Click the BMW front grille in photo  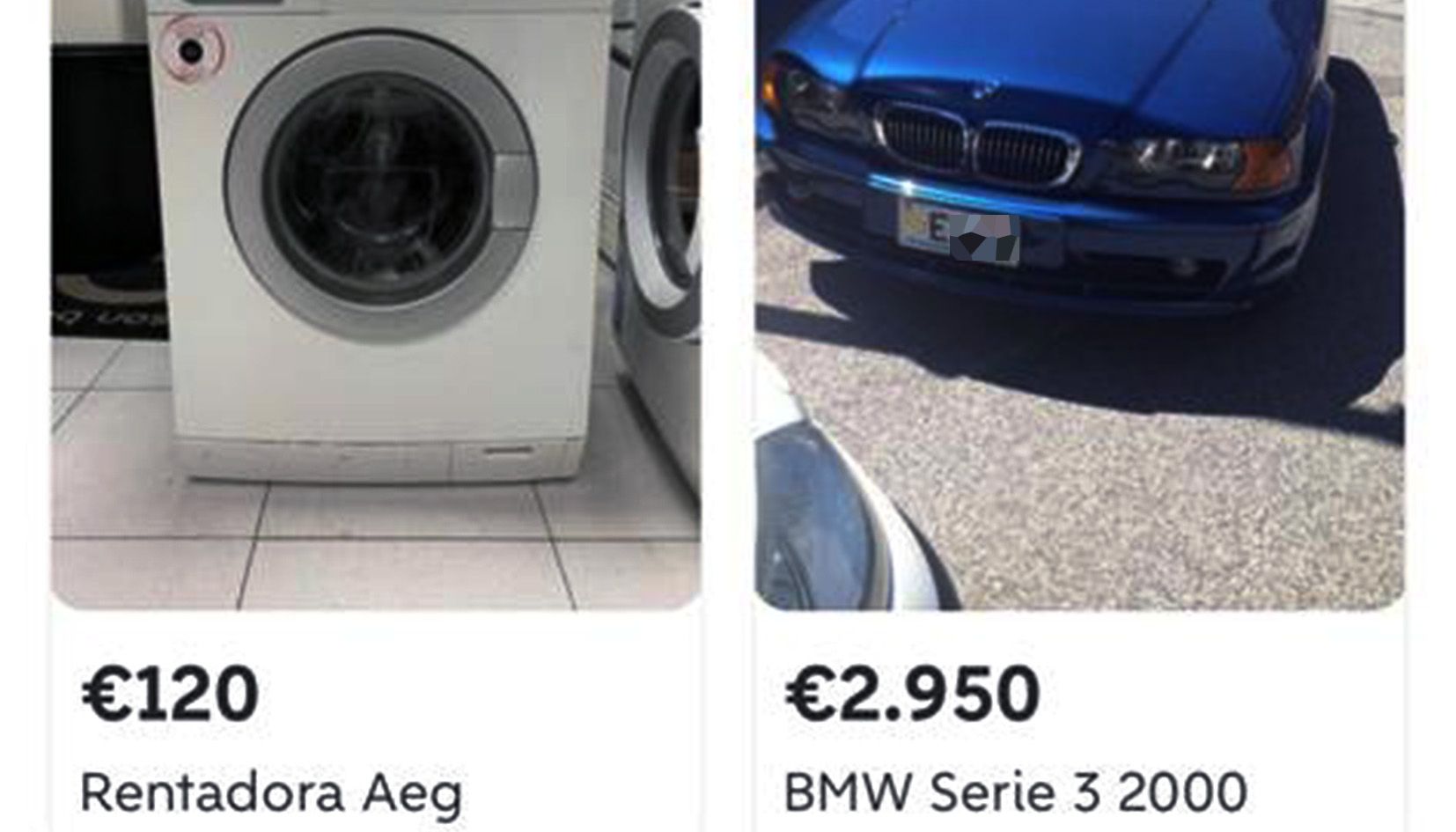click(979, 144)
